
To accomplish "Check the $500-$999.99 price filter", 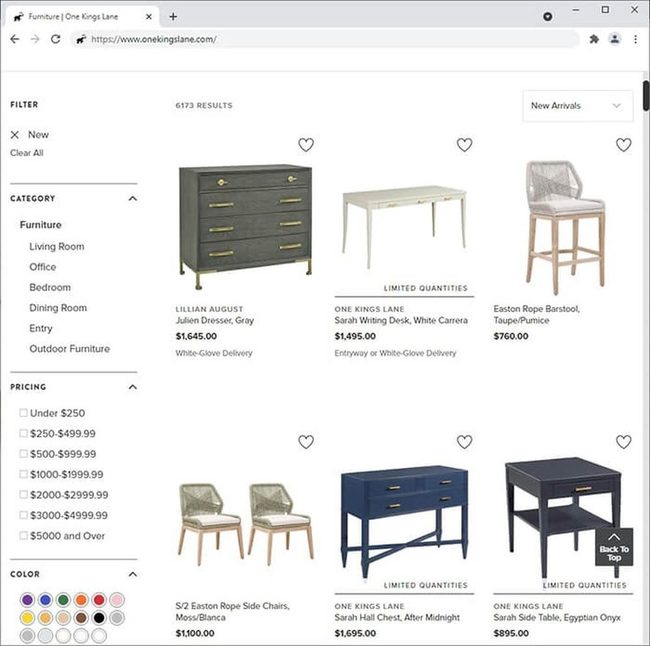I will 24,454.
